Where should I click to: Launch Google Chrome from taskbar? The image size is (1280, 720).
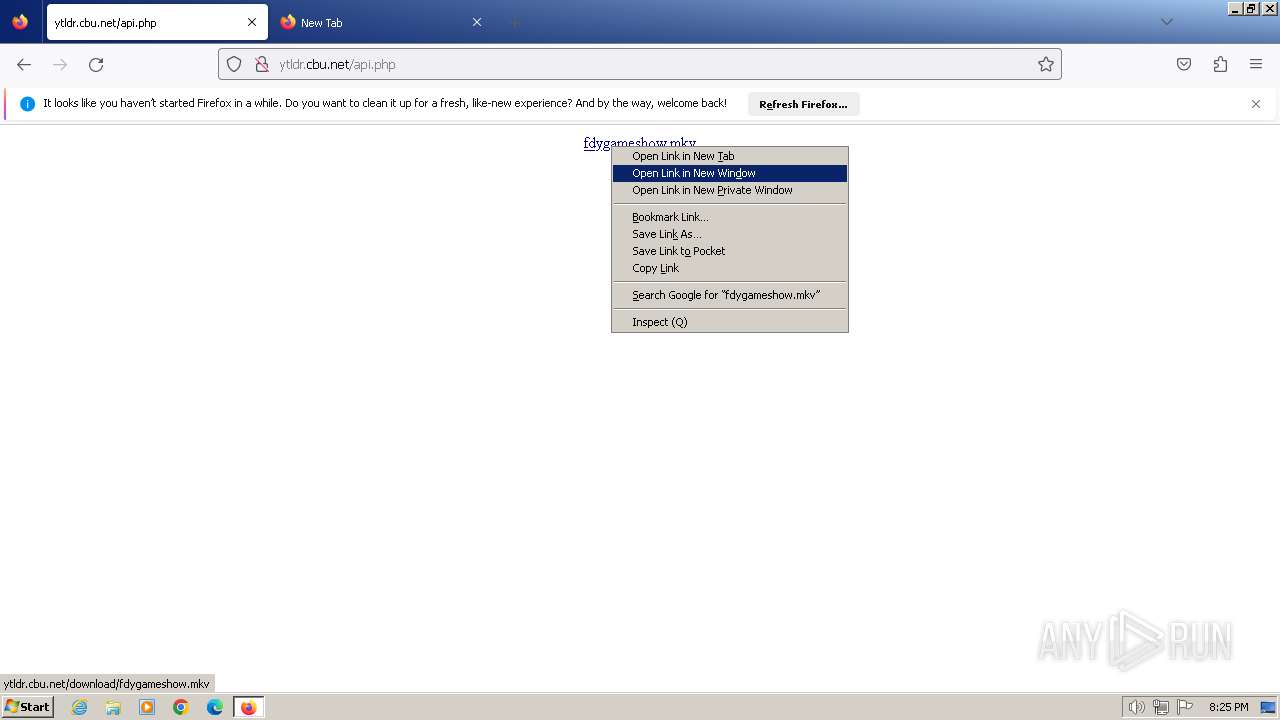tap(181, 707)
